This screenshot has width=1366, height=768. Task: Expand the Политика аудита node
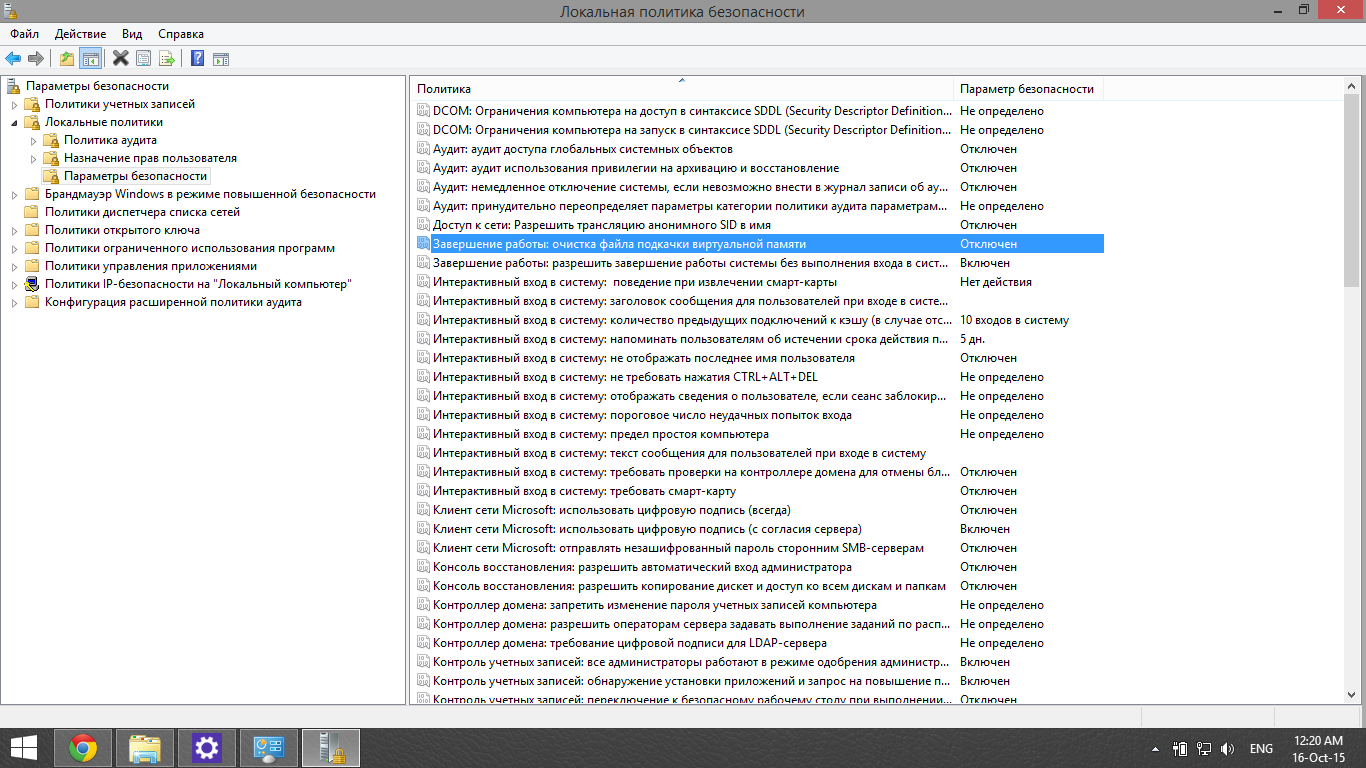pos(33,140)
